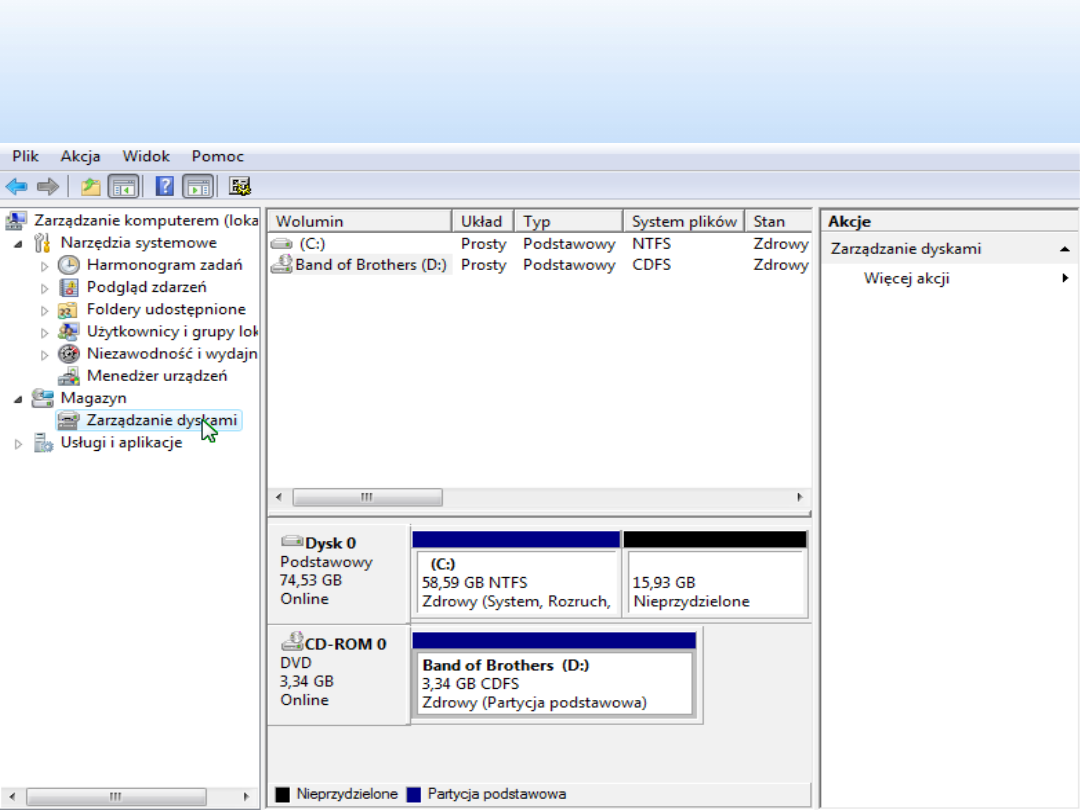This screenshot has width=1080, height=810.
Task: Select Harmonogram zadań clock icon
Action: coord(68,265)
